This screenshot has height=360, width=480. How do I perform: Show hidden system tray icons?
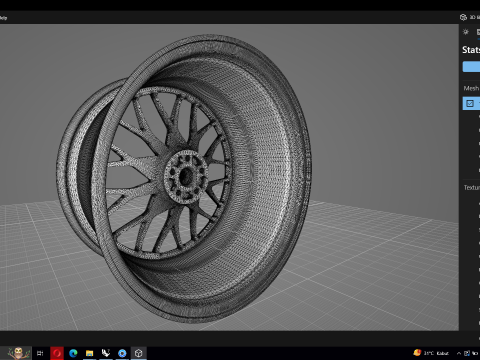click(x=459, y=353)
